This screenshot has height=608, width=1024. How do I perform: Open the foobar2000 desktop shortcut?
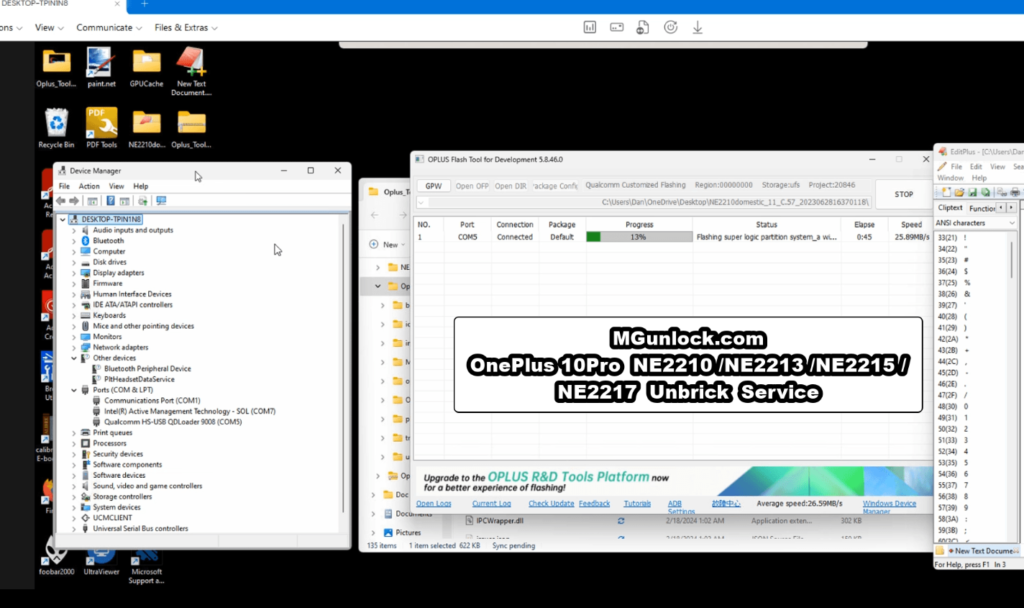click(x=56, y=558)
